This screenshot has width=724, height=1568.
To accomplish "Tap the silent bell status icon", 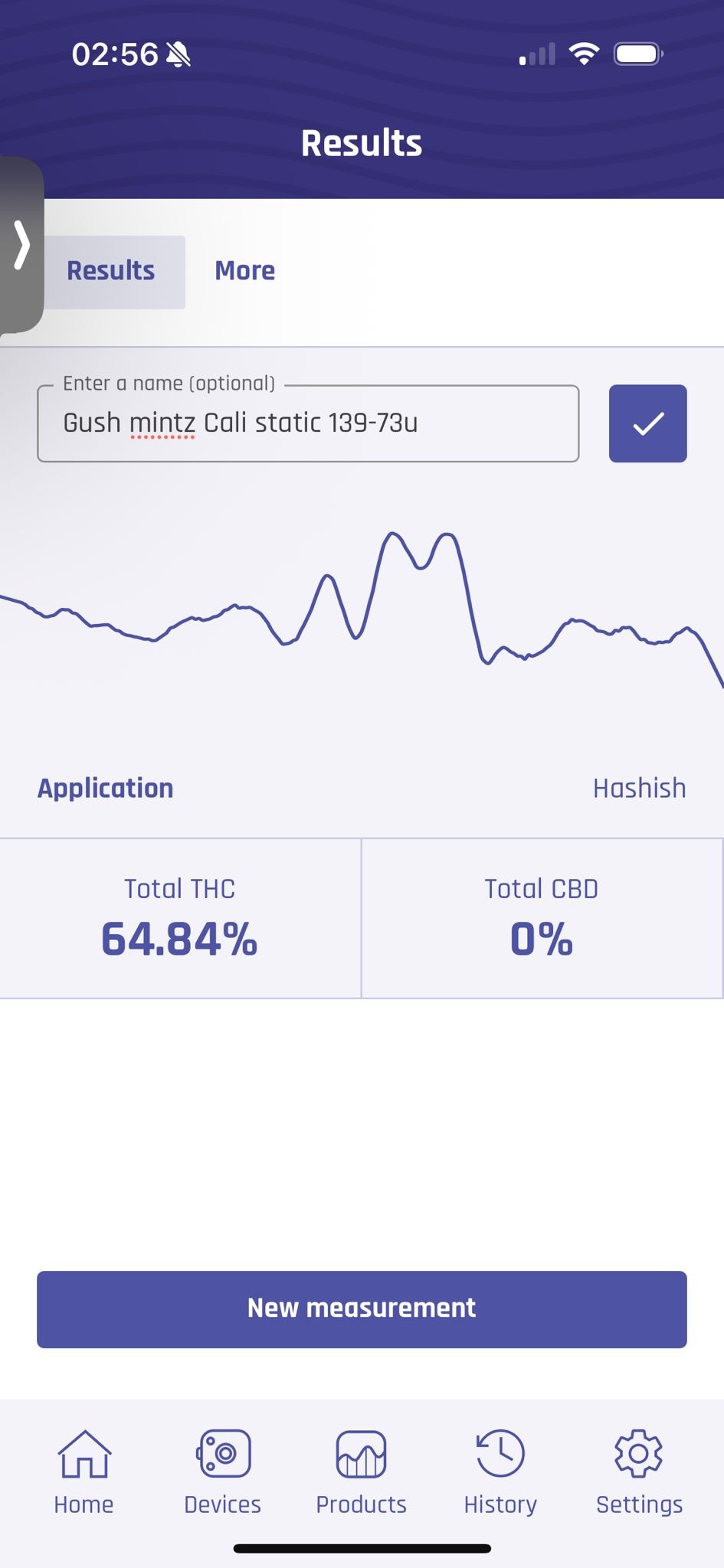I will (179, 54).
